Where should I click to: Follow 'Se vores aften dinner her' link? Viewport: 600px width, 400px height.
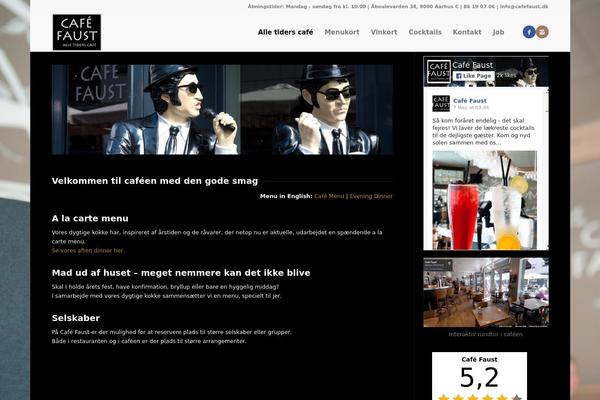(x=88, y=251)
